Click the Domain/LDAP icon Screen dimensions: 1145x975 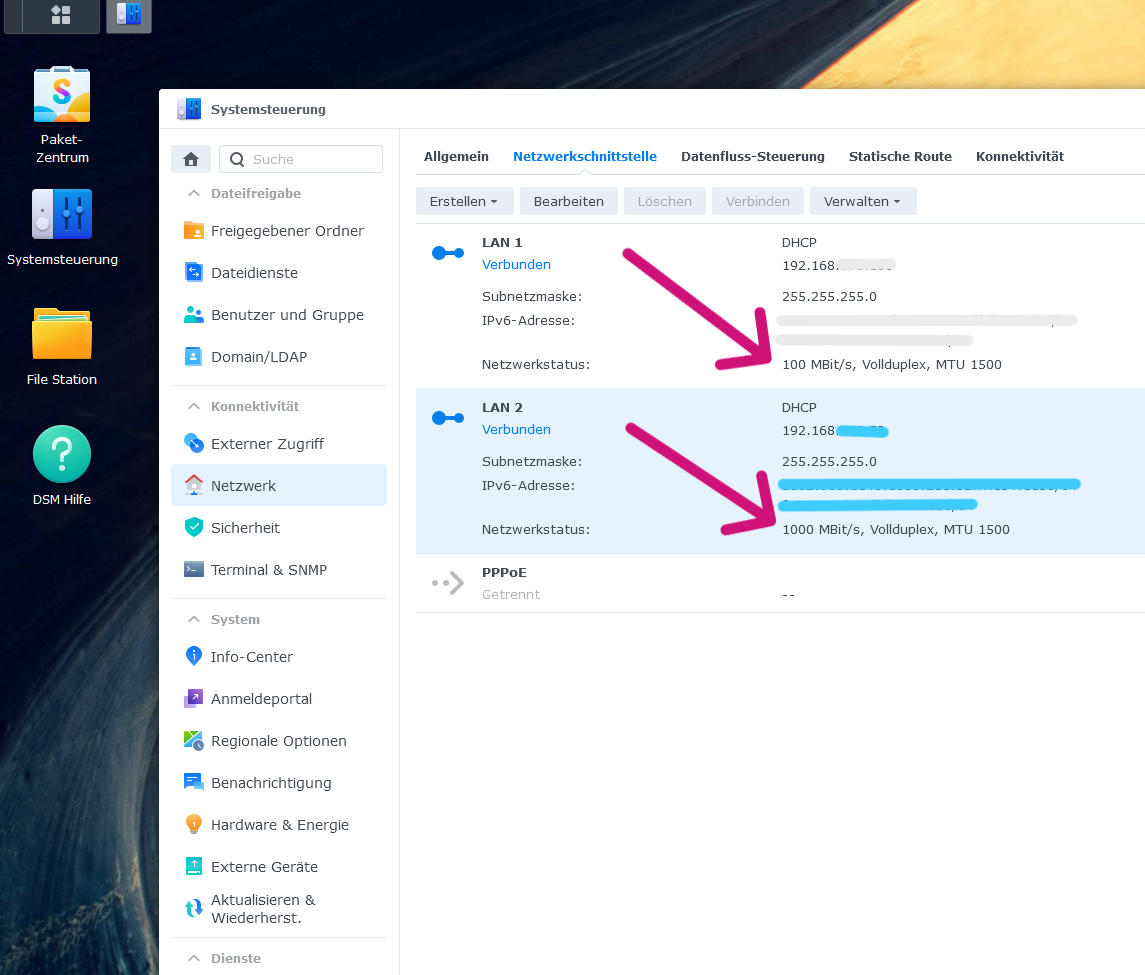pyautogui.click(x=194, y=356)
